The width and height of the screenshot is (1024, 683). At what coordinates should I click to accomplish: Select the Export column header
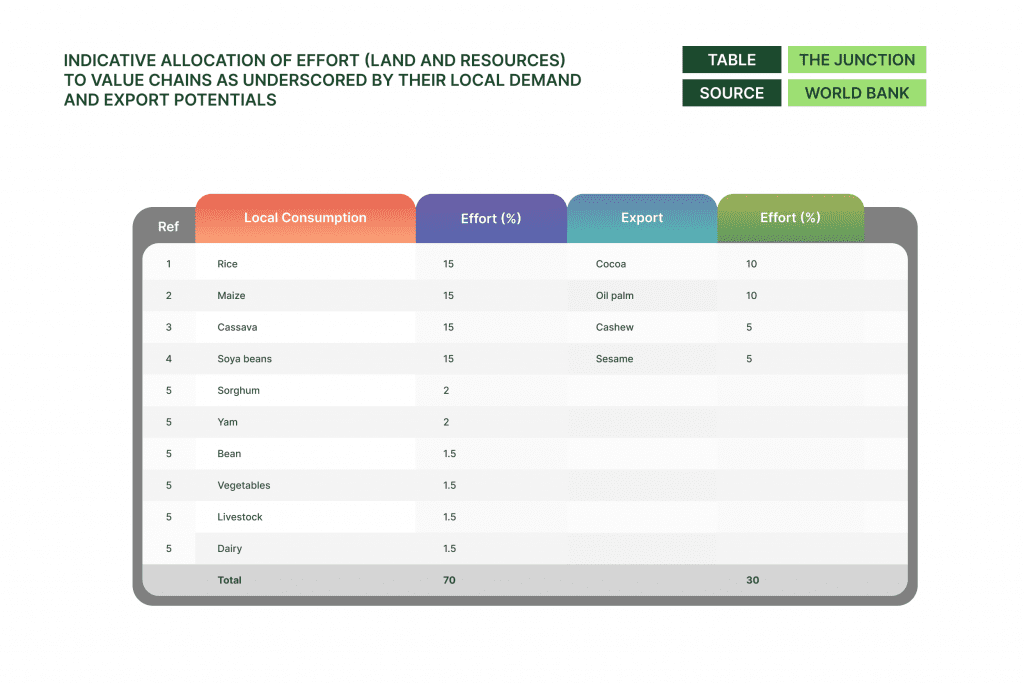tap(642, 218)
